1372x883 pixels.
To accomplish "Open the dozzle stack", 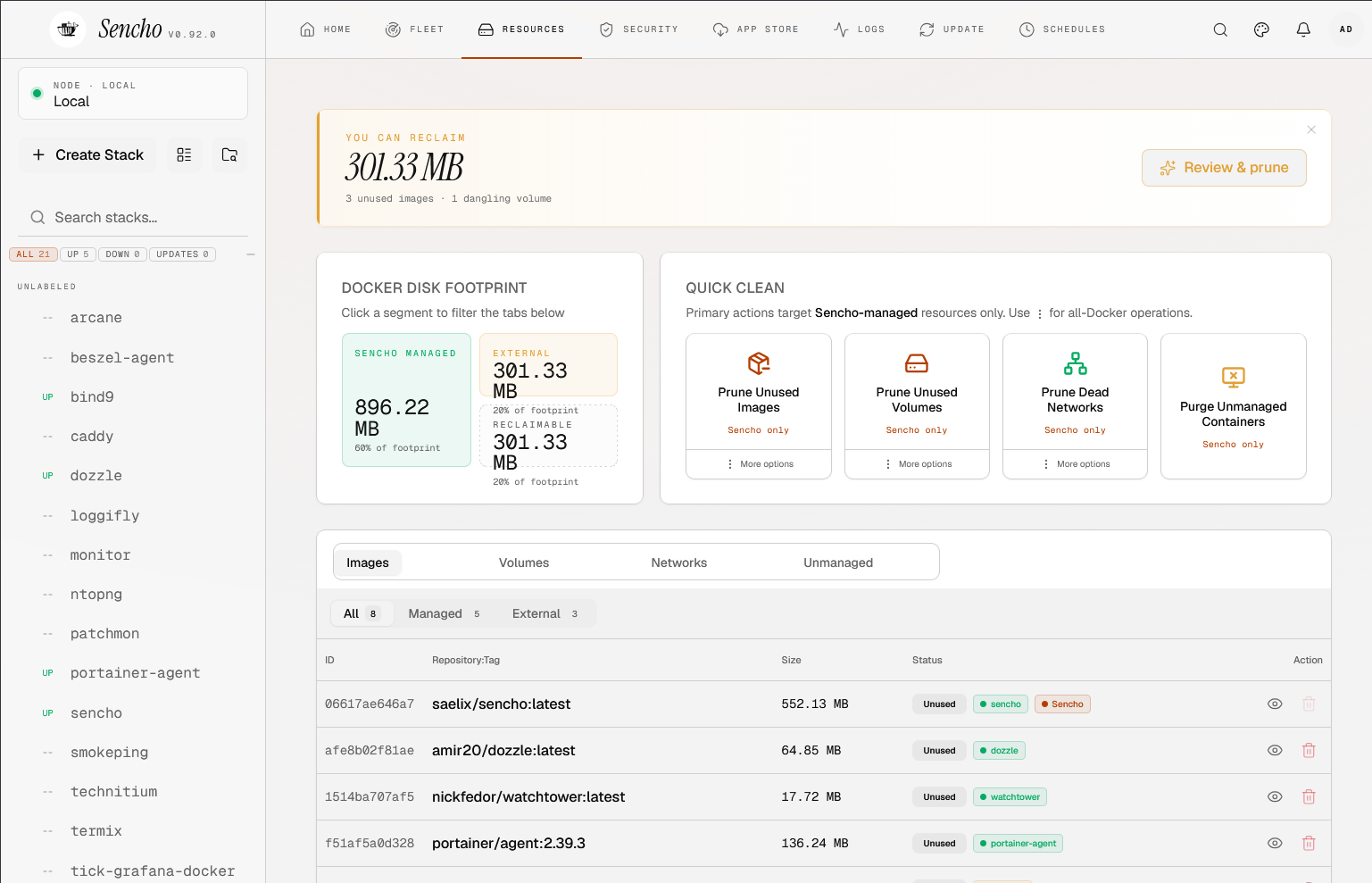I will (x=96, y=476).
